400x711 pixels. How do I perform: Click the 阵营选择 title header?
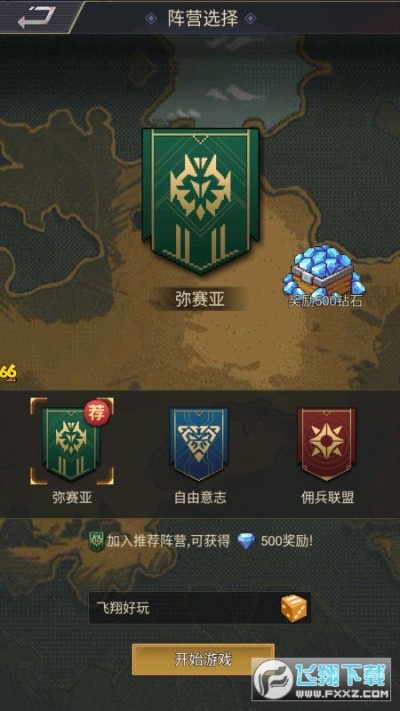click(201, 18)
